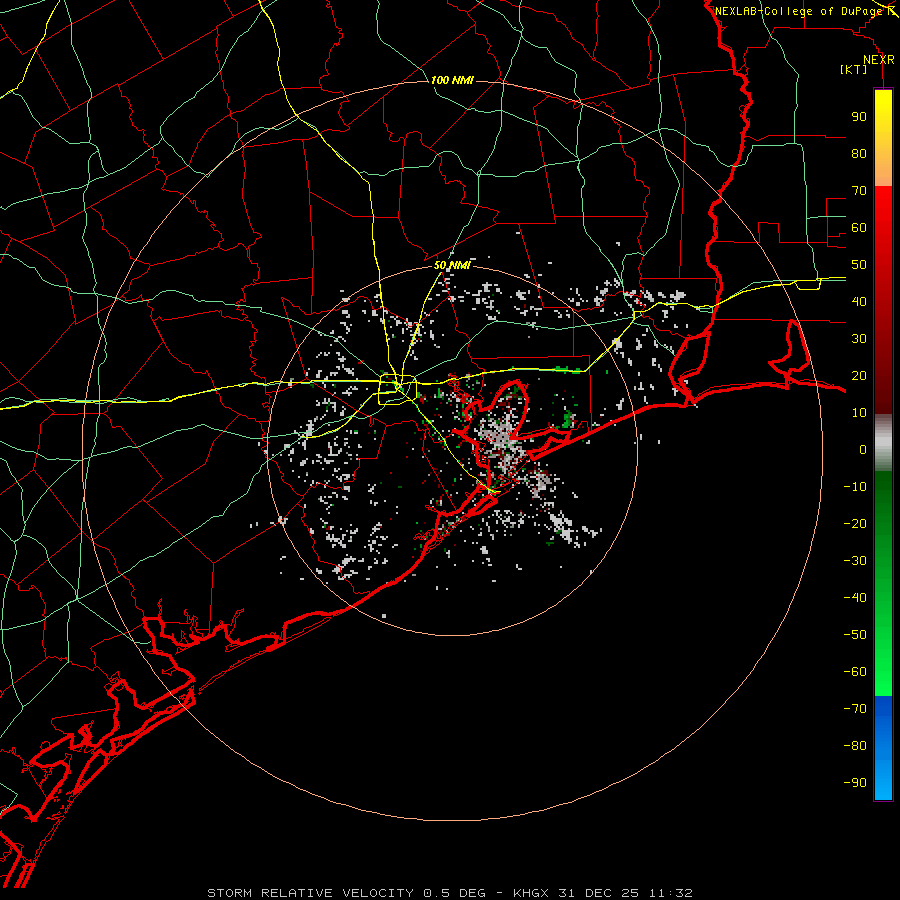
Task: Click the -90 value on the velocity scale
Action: [x=855, y=783]
